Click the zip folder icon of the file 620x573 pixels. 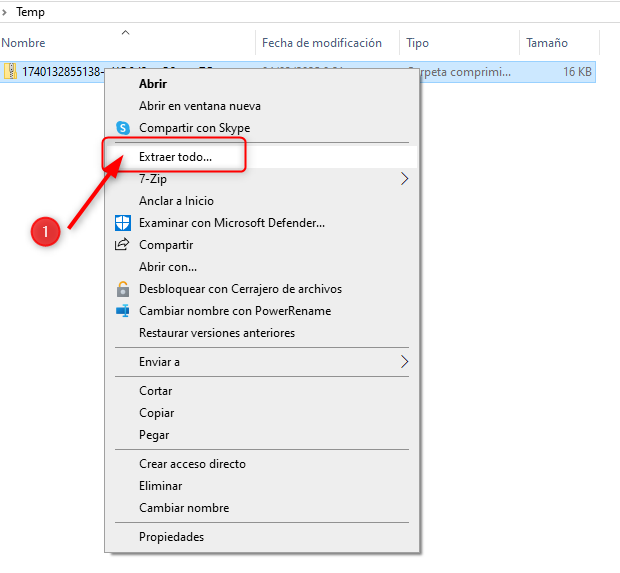point(11,72)
